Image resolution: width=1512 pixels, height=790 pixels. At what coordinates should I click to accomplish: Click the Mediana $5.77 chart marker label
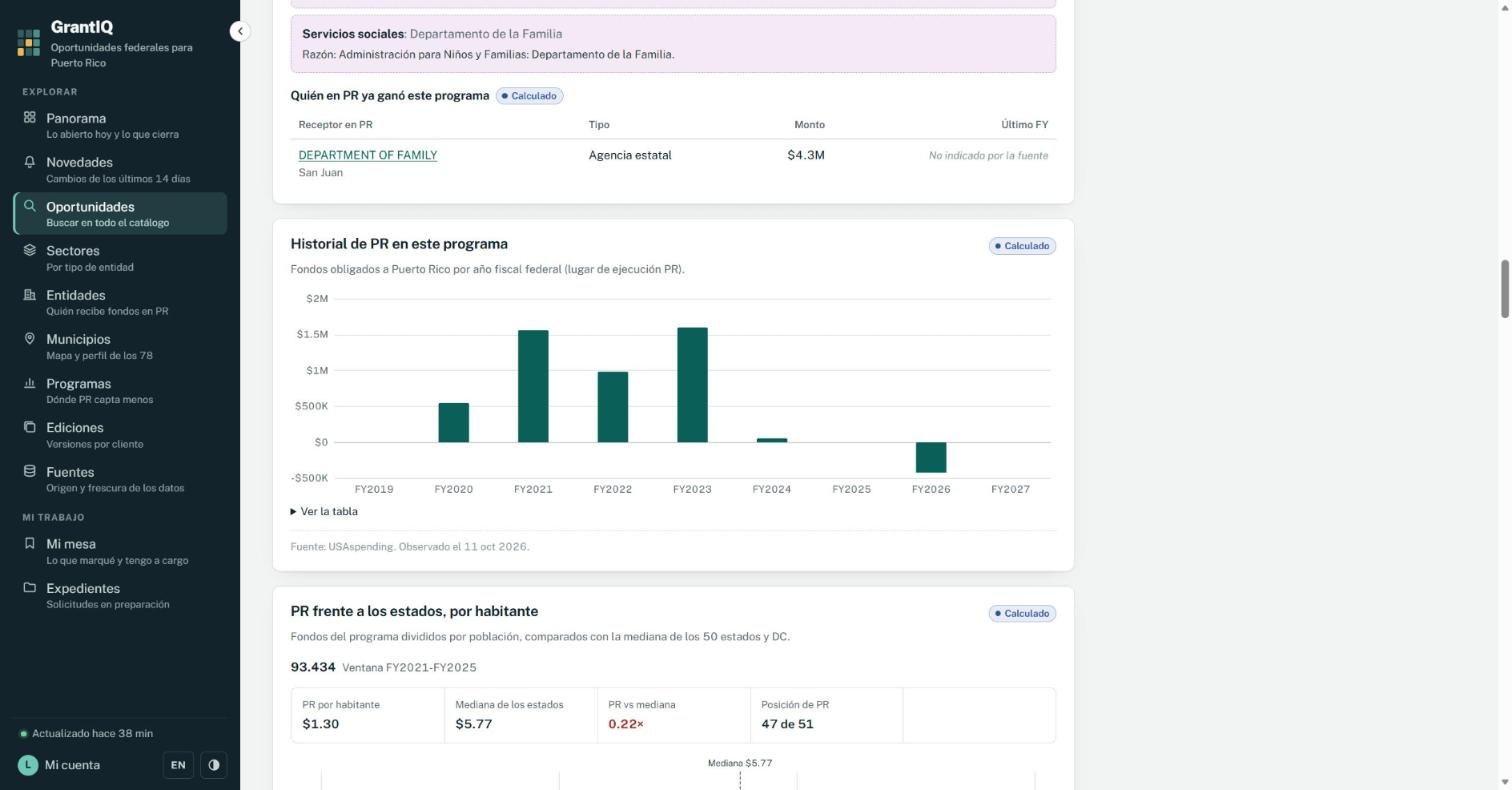coord(740,763)
